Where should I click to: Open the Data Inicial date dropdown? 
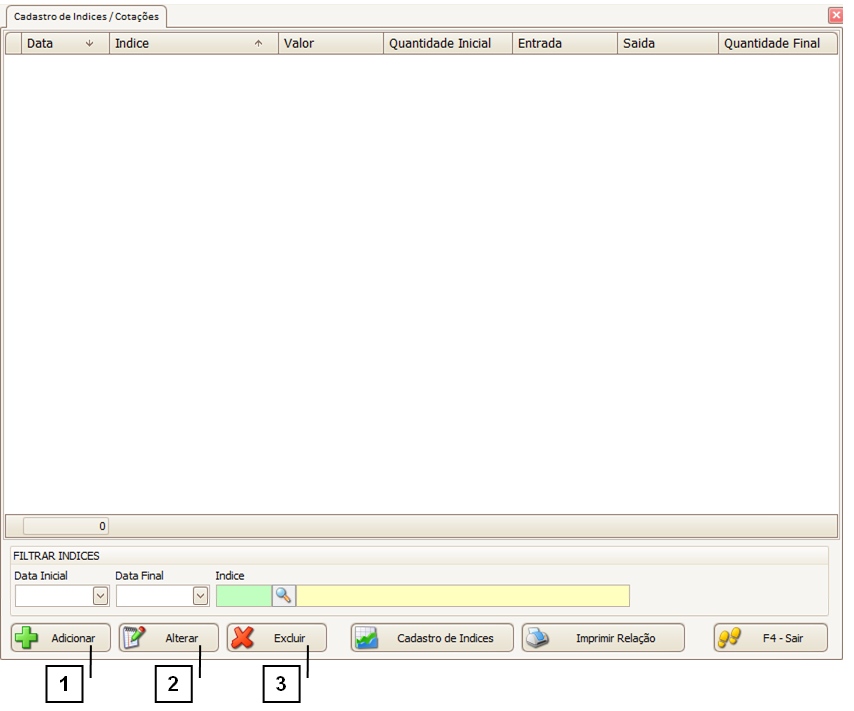pyautogui.click(x=100, y=596)
